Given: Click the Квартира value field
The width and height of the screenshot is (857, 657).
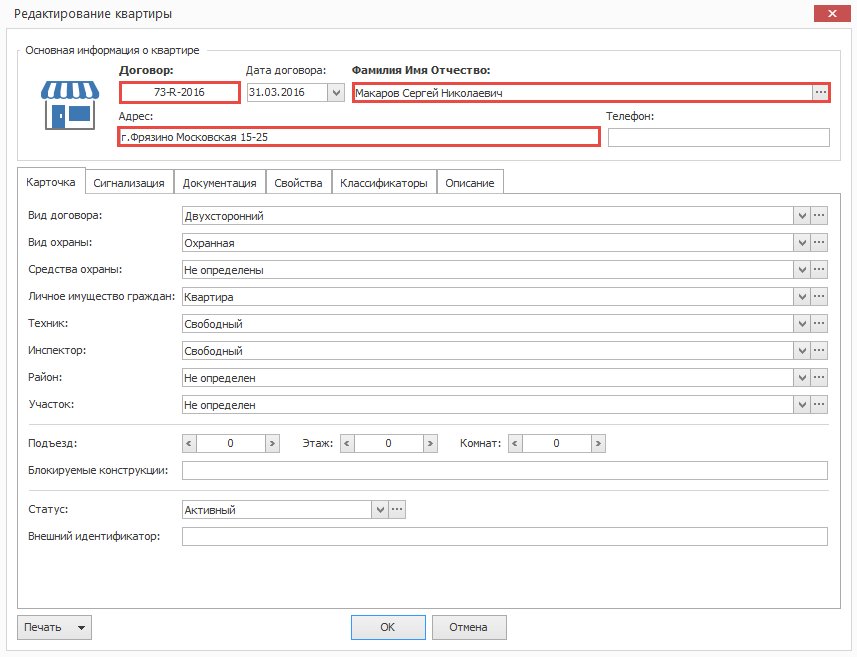Looking at the screenshot, I should click(488, 297).
